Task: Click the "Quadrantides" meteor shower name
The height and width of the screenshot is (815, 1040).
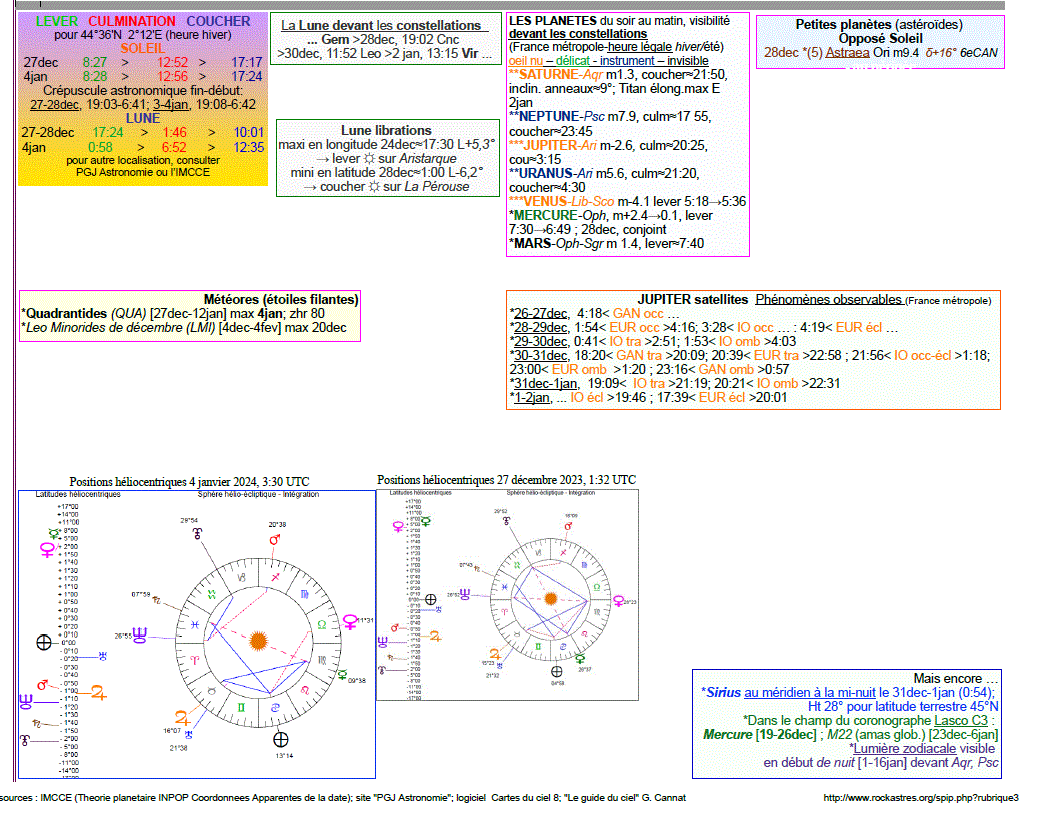Action: [66, 314]
